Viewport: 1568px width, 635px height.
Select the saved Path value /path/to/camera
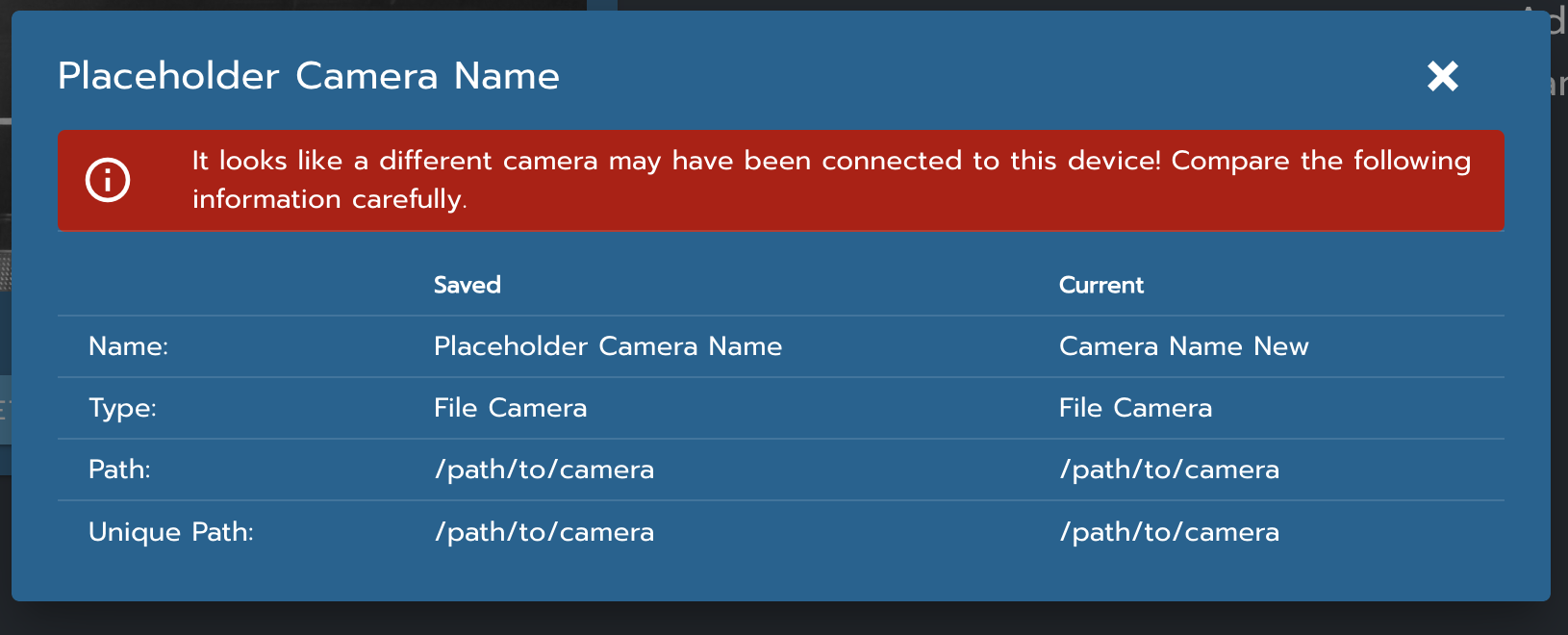tap(544, 470)
